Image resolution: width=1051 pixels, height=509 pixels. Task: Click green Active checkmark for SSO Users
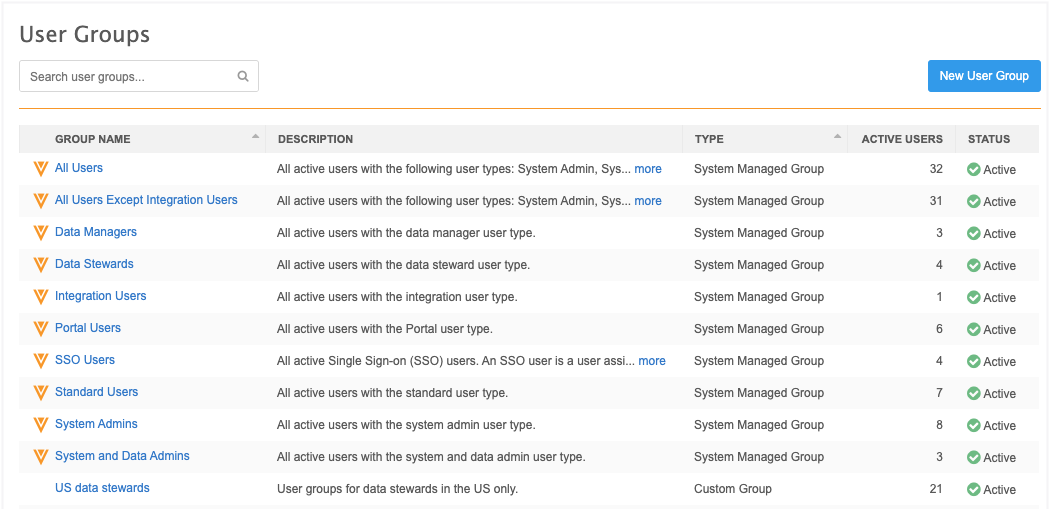point(973,361)
